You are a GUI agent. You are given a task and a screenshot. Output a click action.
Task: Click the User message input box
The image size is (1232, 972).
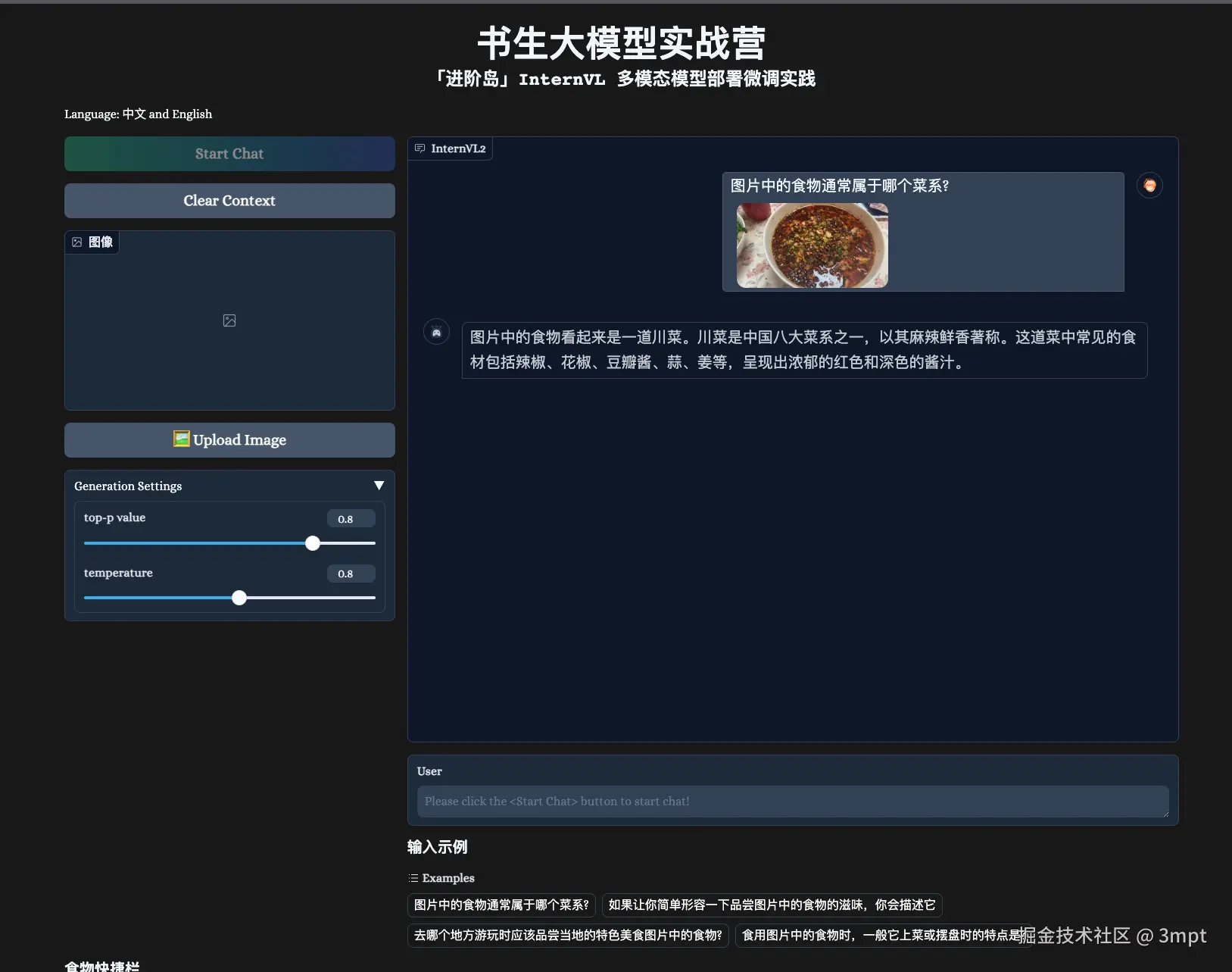pyautogui.click(x=793, y=802)
